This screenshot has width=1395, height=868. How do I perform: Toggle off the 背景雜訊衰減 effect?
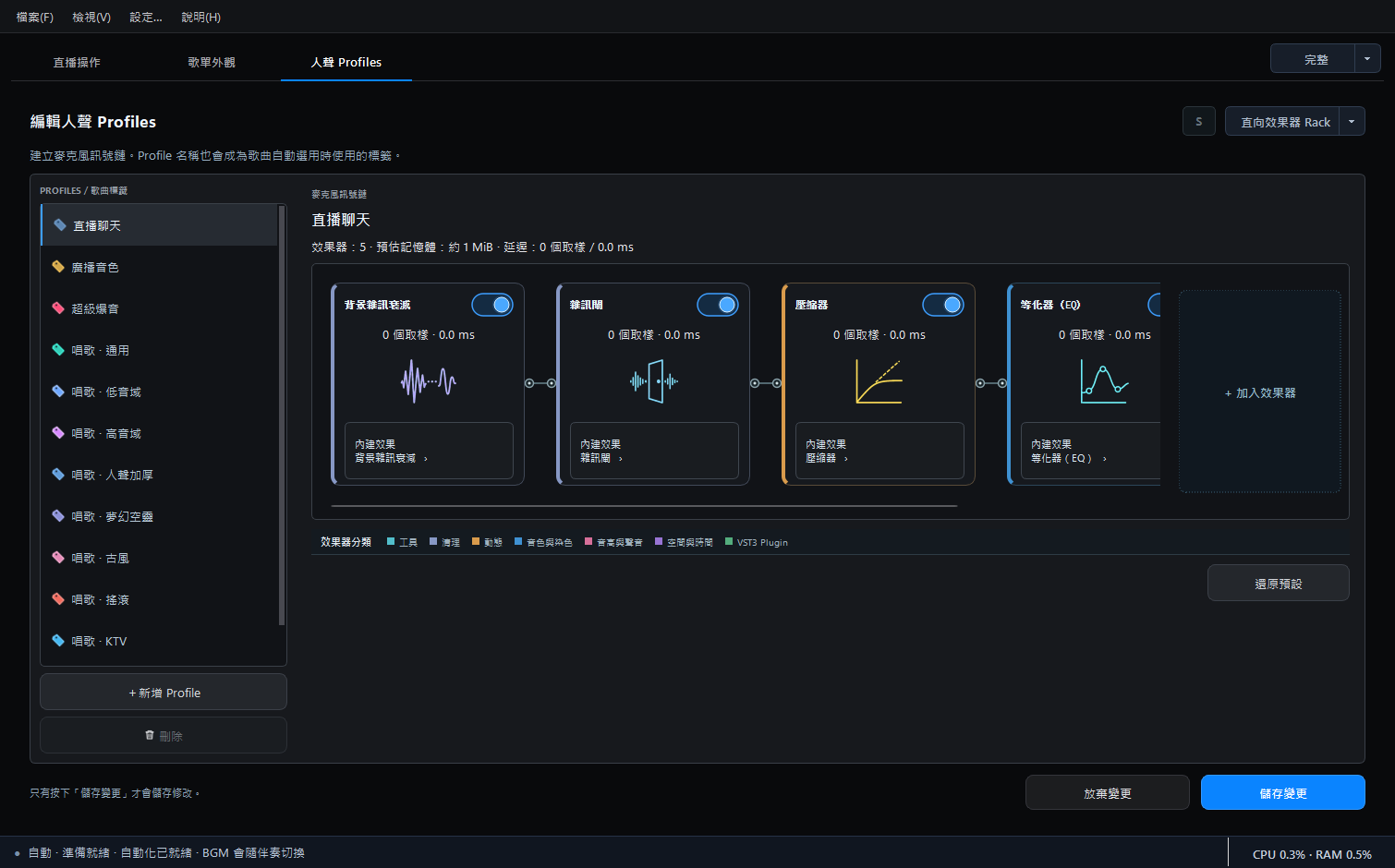(492, 305)
